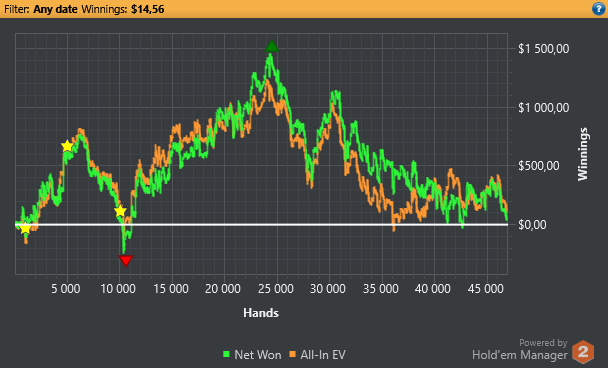
Task: Click the Hold'em Manager 2 hexagon logo
Action: coord(583,352)
